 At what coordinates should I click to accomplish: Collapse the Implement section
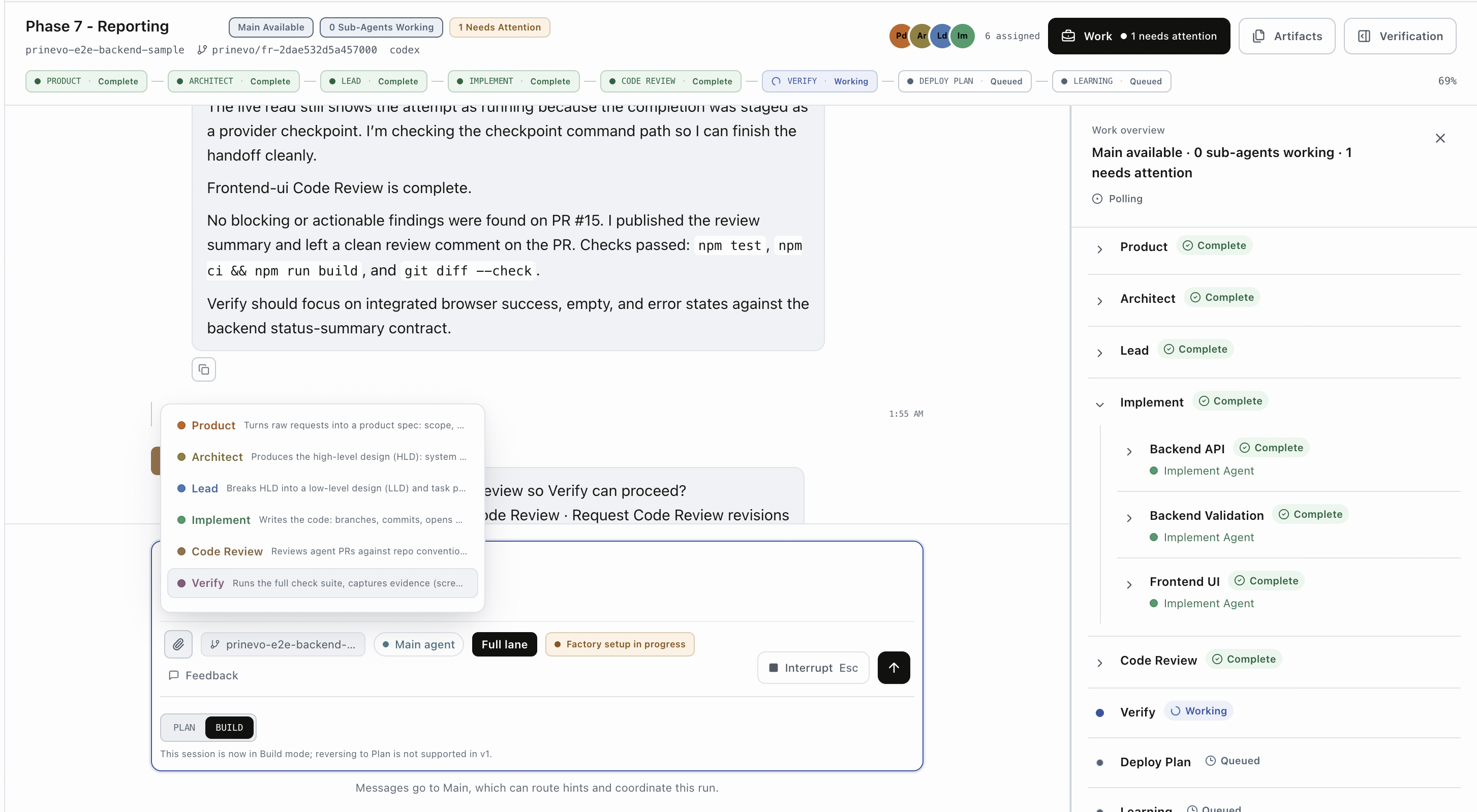pos(1100,404)
